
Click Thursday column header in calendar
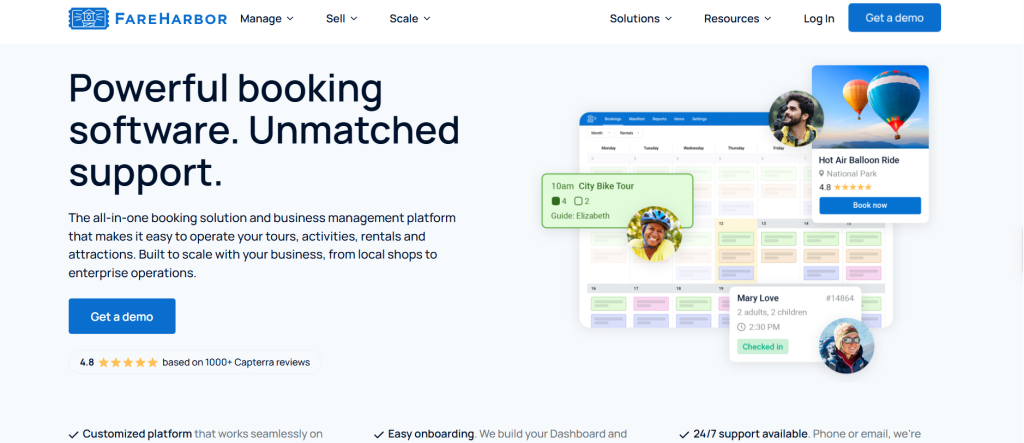[x=736, y=148]
